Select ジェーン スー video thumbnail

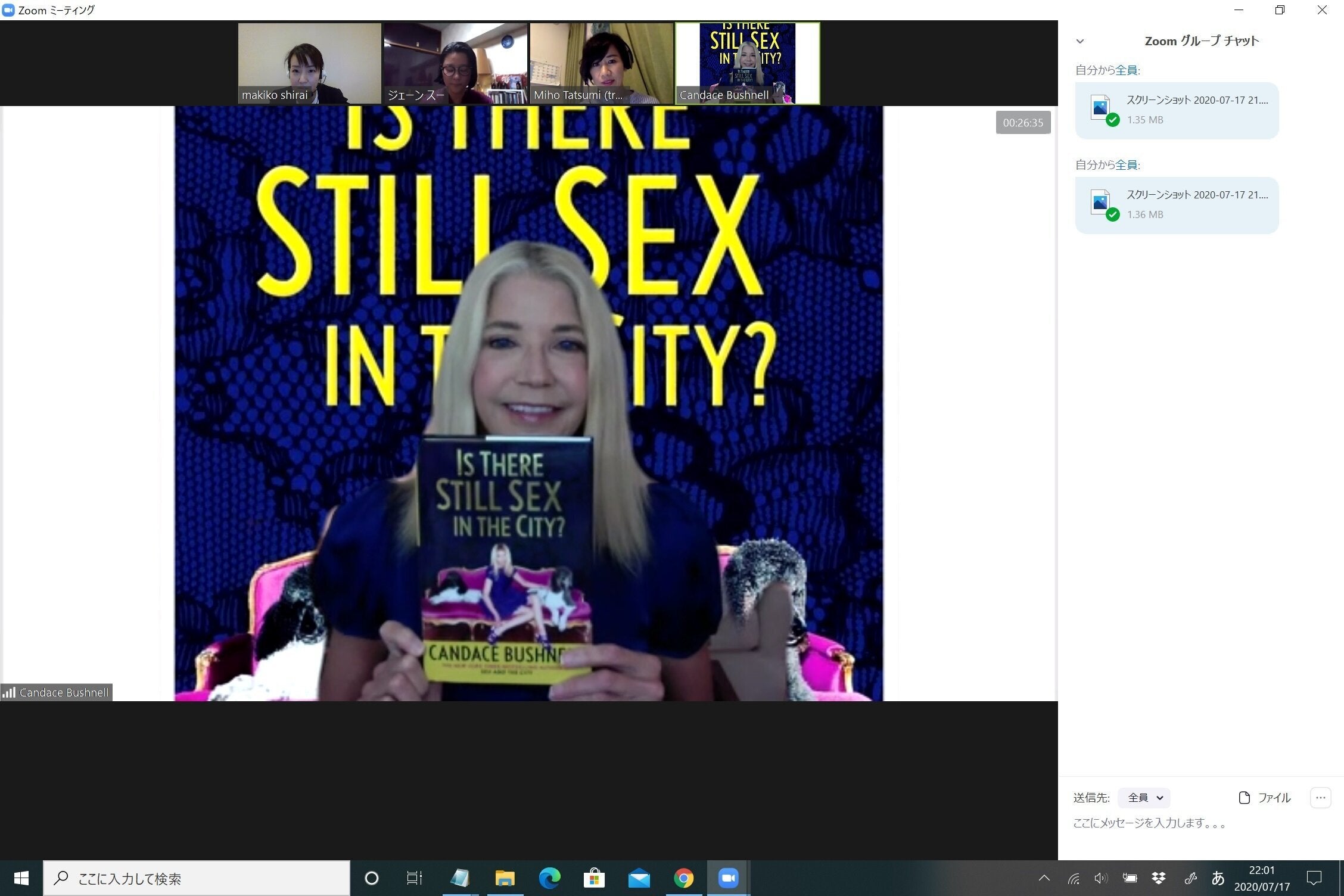point(455,63)
